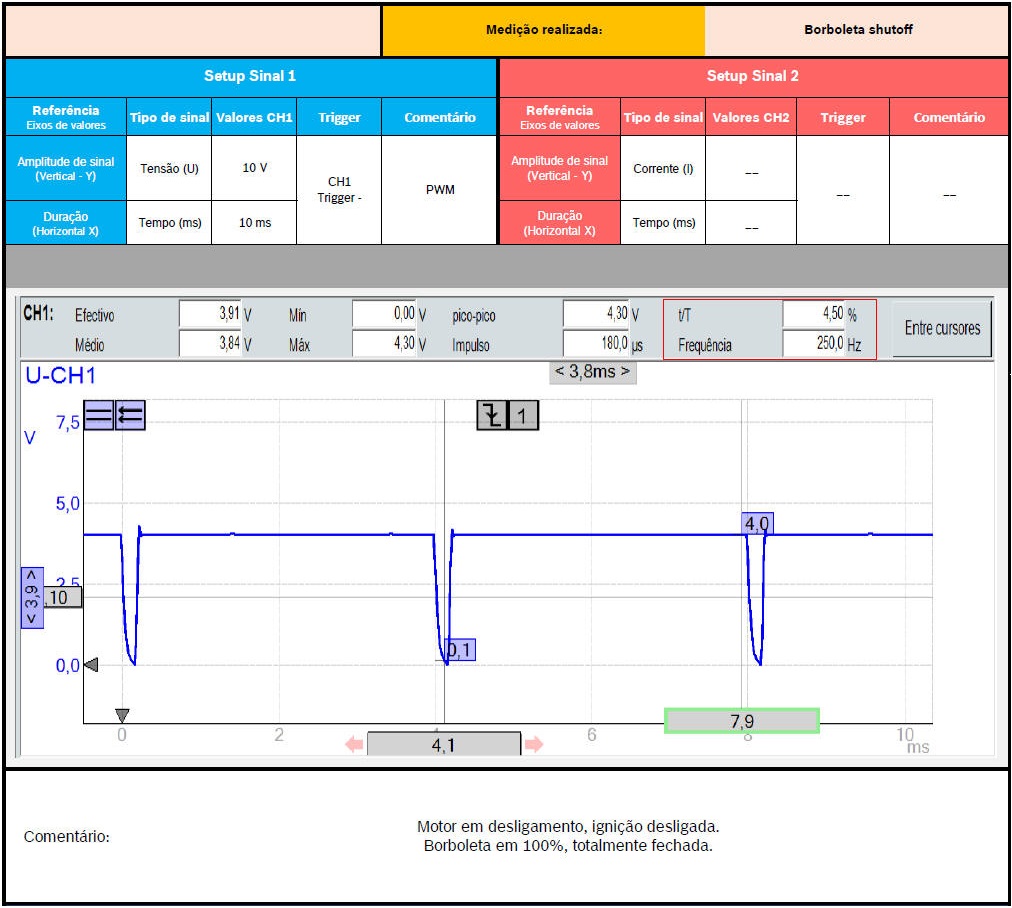
Task: Click the left-arrow lines icon on graph
Action: click(130, 415)
